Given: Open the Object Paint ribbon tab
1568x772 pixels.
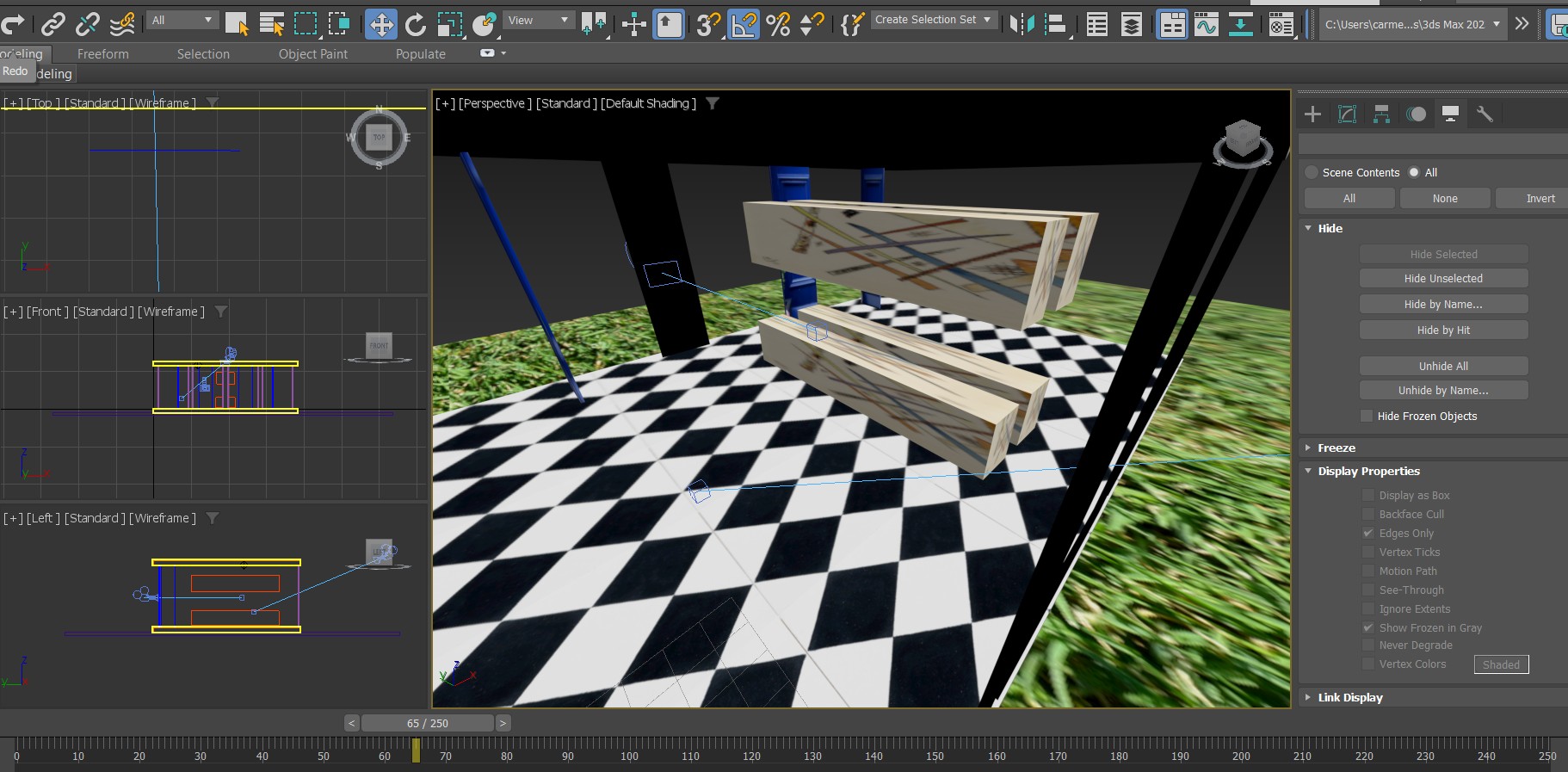Looking at the screenshot, I should click(312, 54).
